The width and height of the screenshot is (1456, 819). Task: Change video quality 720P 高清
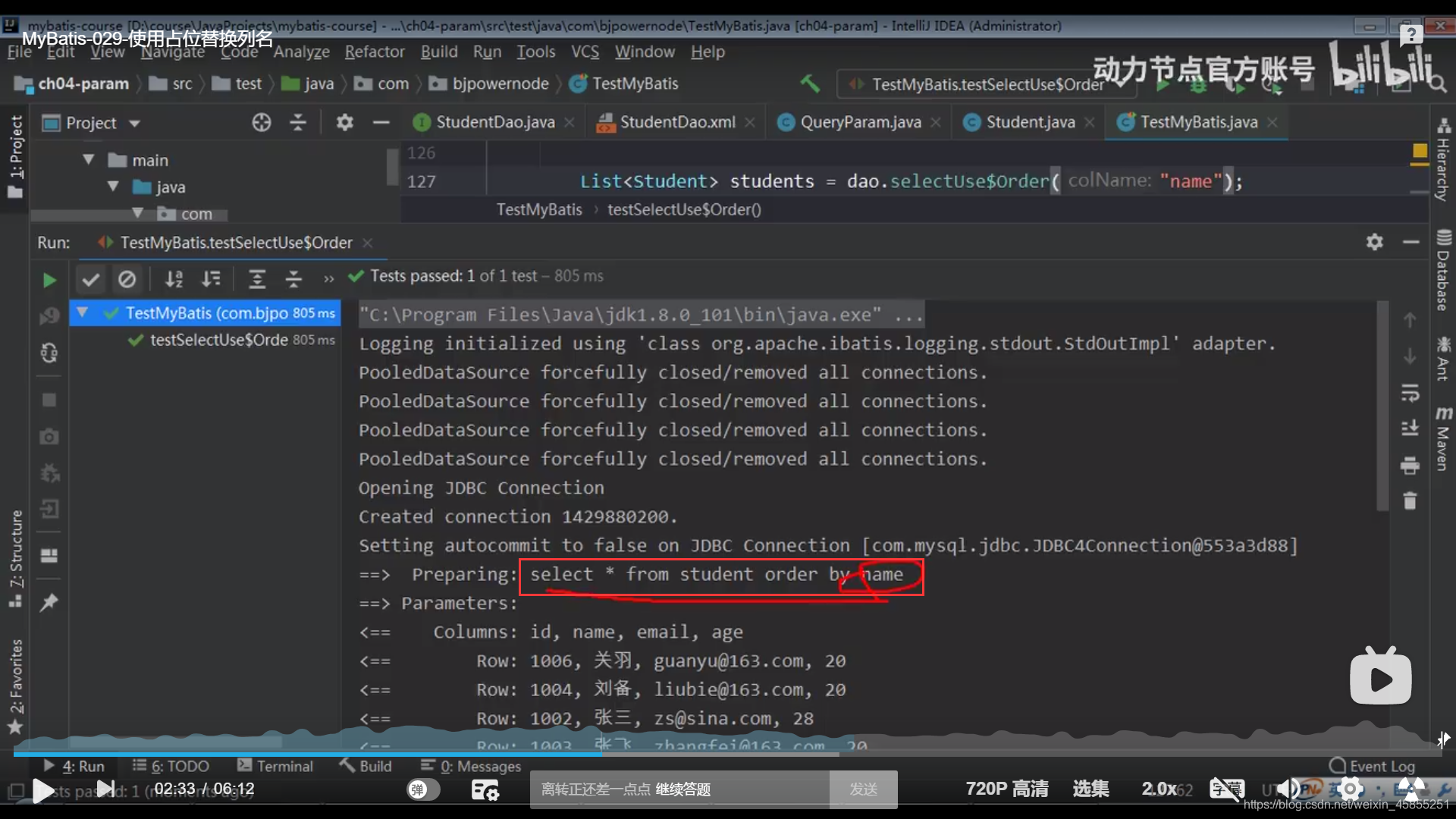pos(1006,789)
